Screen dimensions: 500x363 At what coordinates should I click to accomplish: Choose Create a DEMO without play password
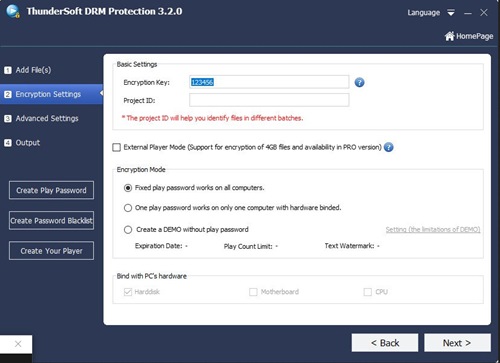click(128, 230)
